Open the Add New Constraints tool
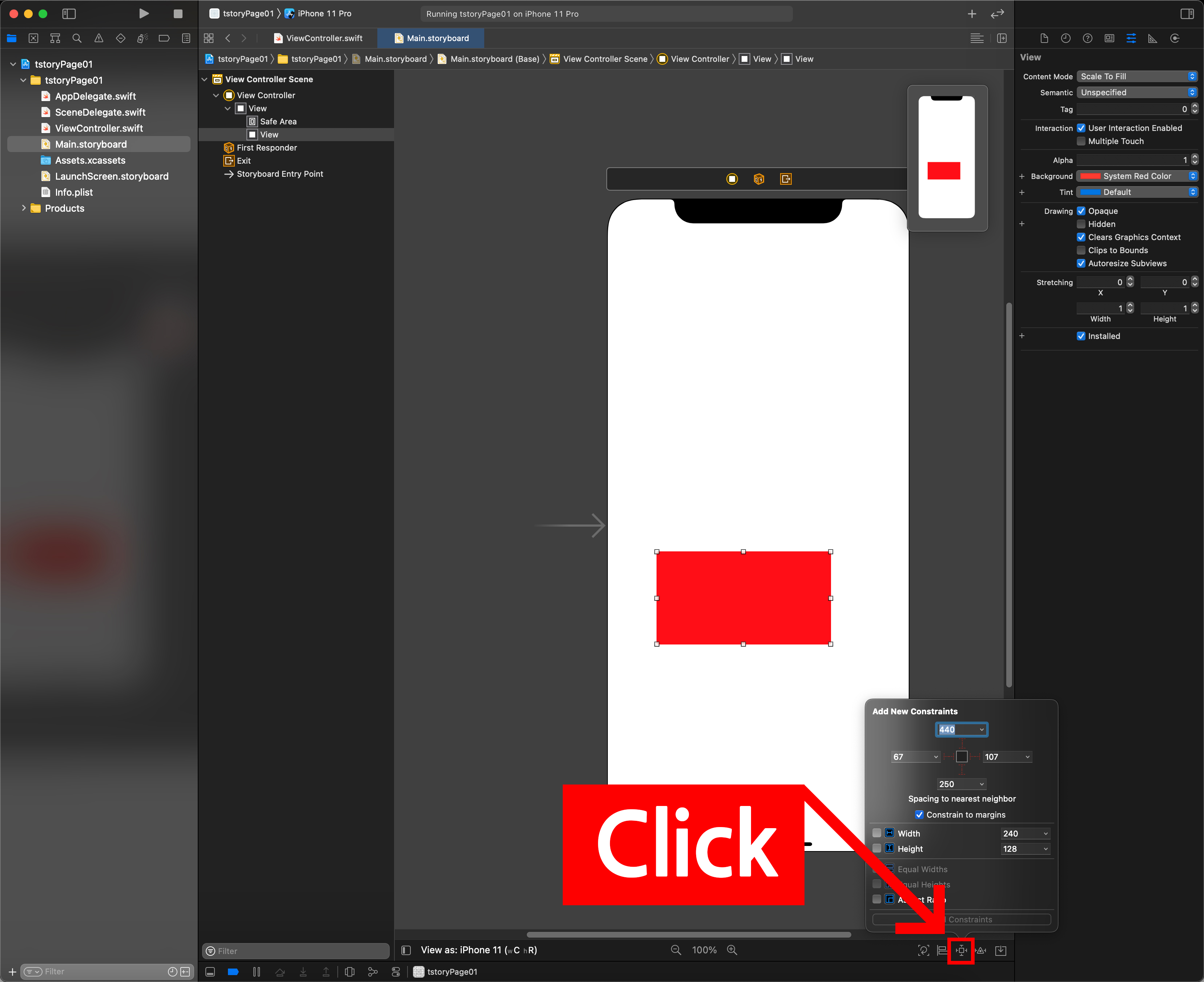The height and width of the screenshot is (982, 1204). [x=961, y=950]
